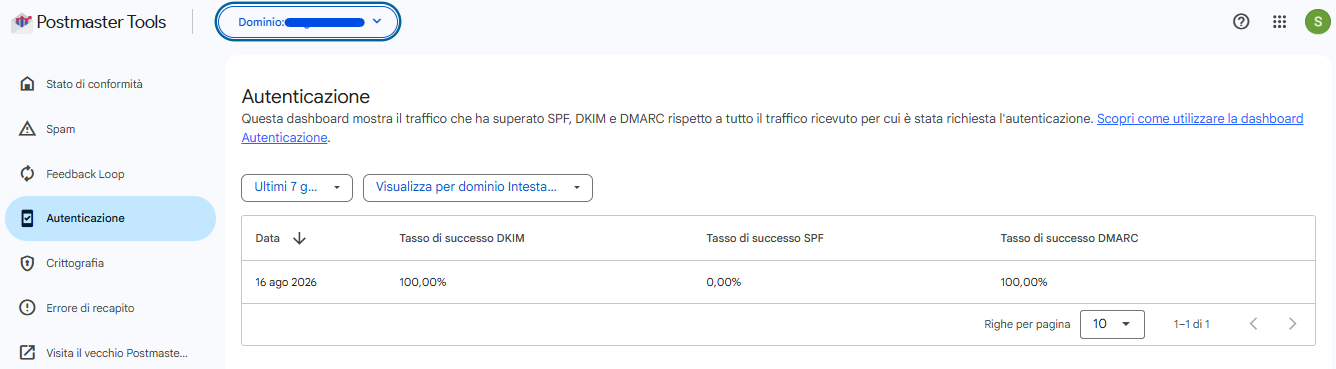Screen dimensions: 1336x369
Task: Select the 16 ago 2026 date cell
Action: 286,282
